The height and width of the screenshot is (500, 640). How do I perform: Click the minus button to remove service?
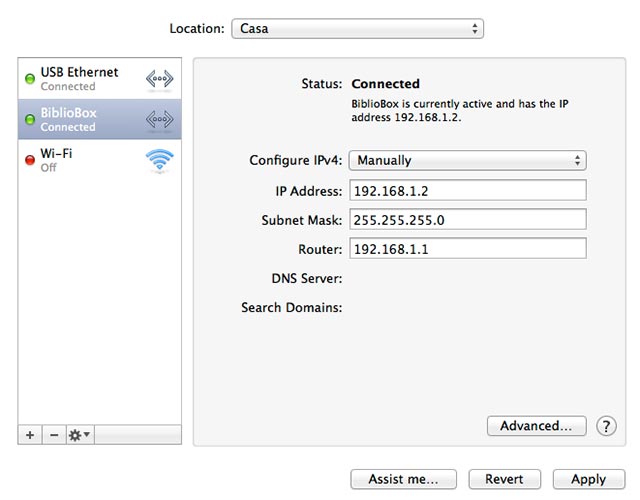53,435
